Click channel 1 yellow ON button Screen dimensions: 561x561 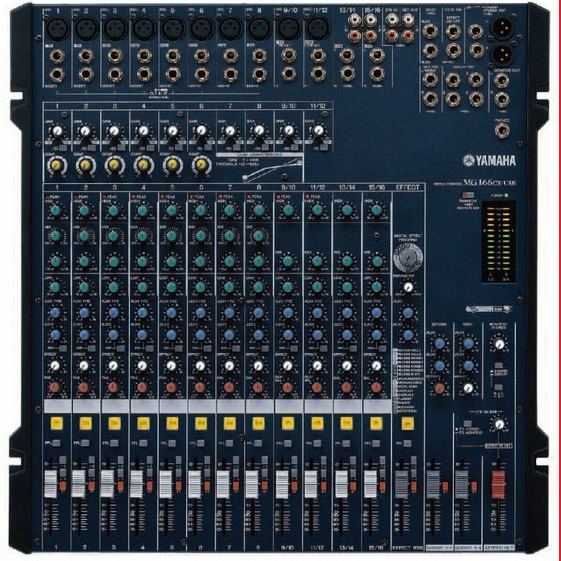click(57, 423)
